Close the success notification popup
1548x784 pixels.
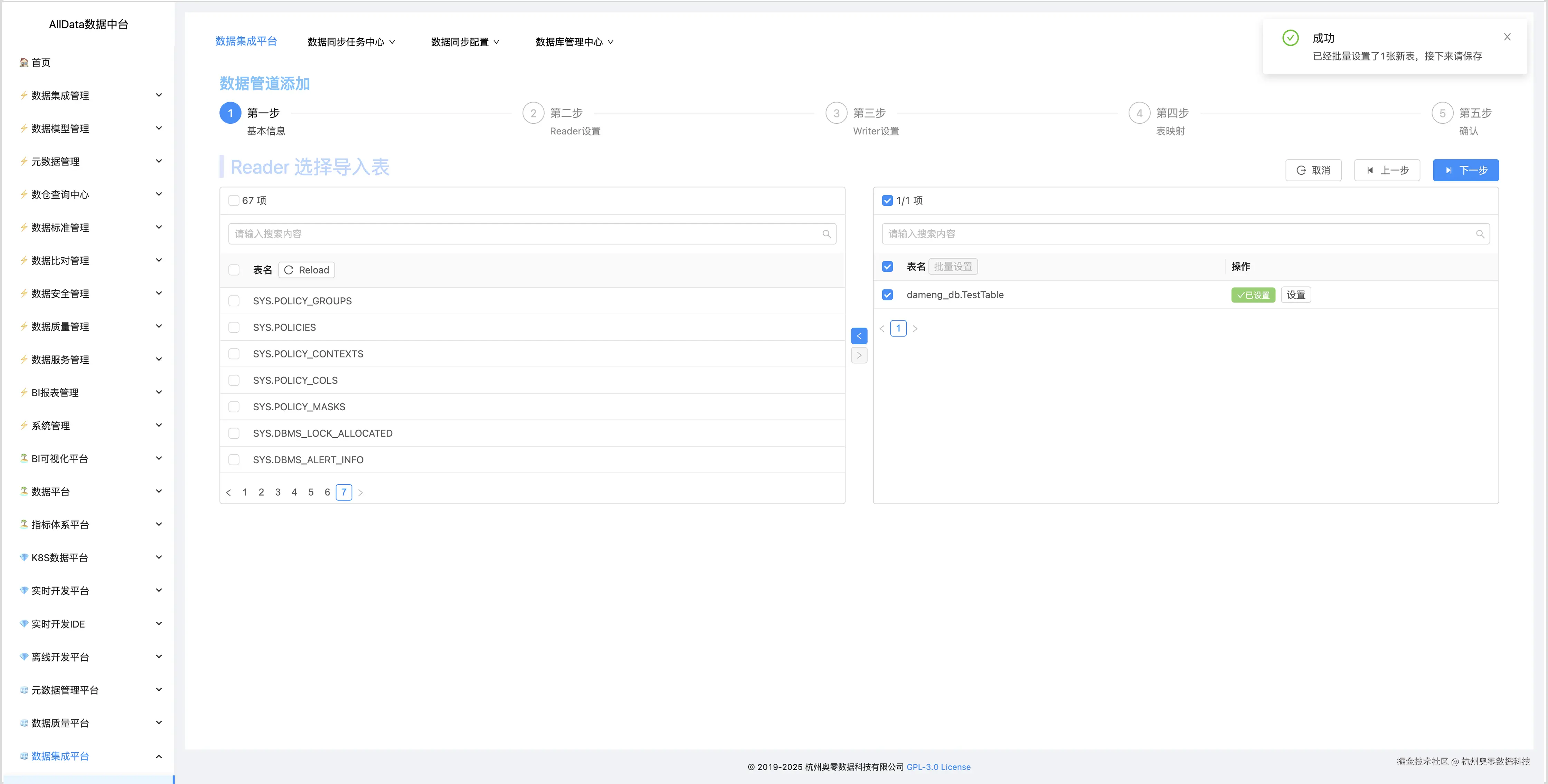[x=1507, y=37]
